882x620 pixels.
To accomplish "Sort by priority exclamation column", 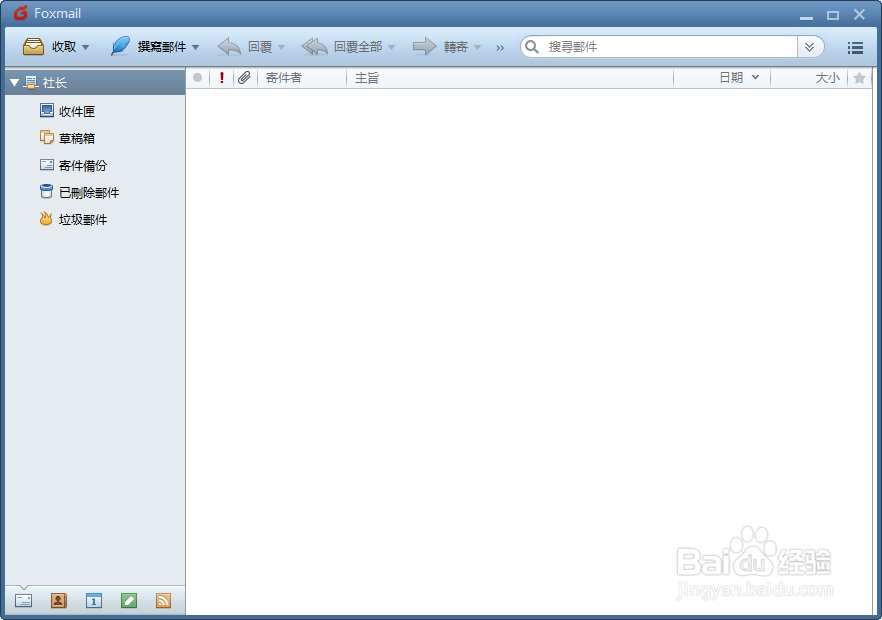I will pyautogui.click(x=222, y=78).
